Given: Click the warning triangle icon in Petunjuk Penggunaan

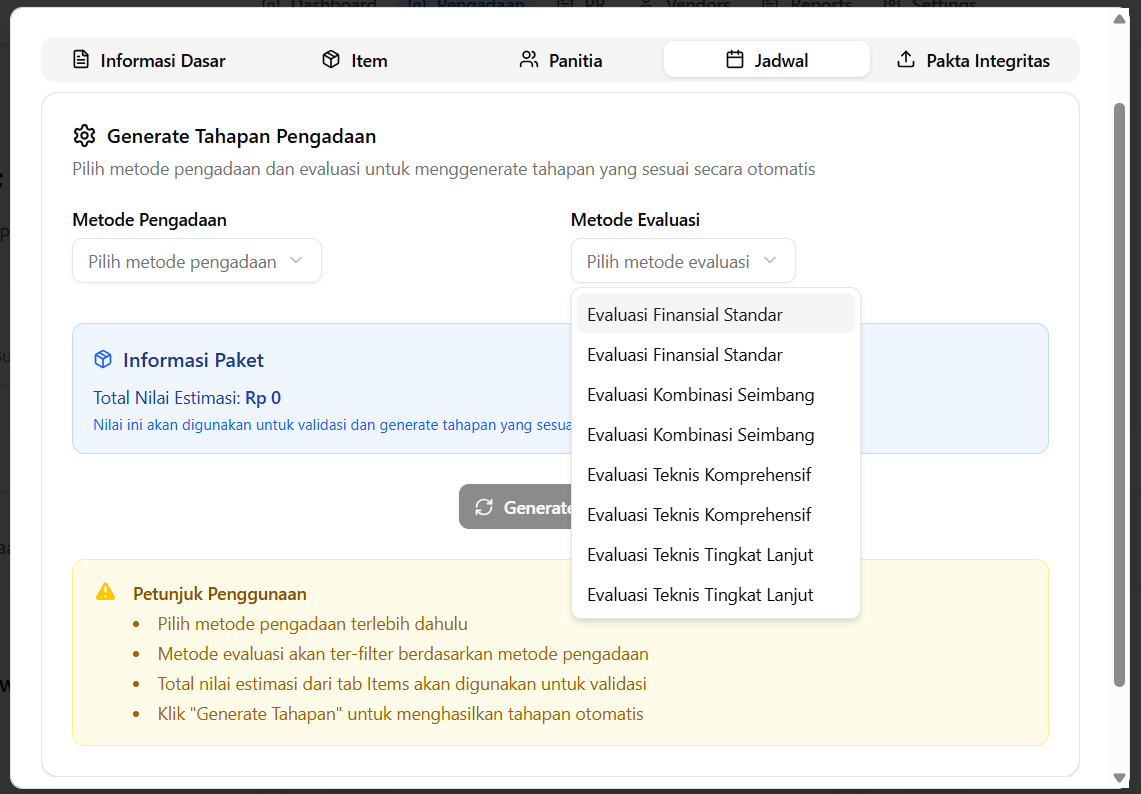Looking at the screenshot, I should [104, 592].
